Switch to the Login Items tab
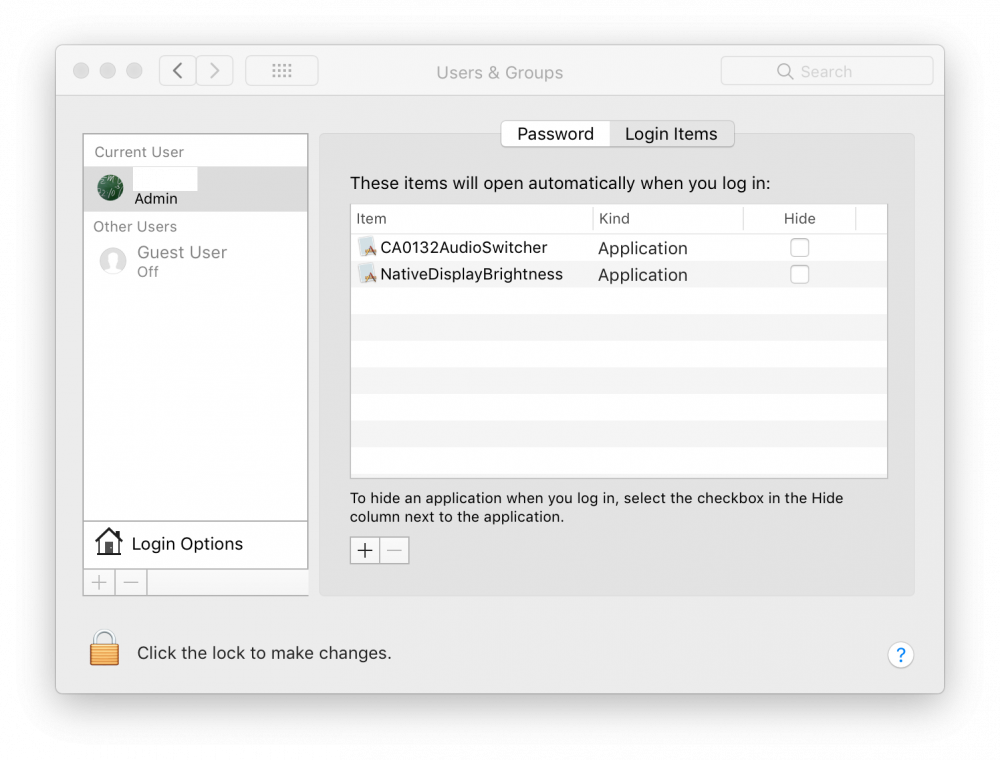 tap(672, 134)
